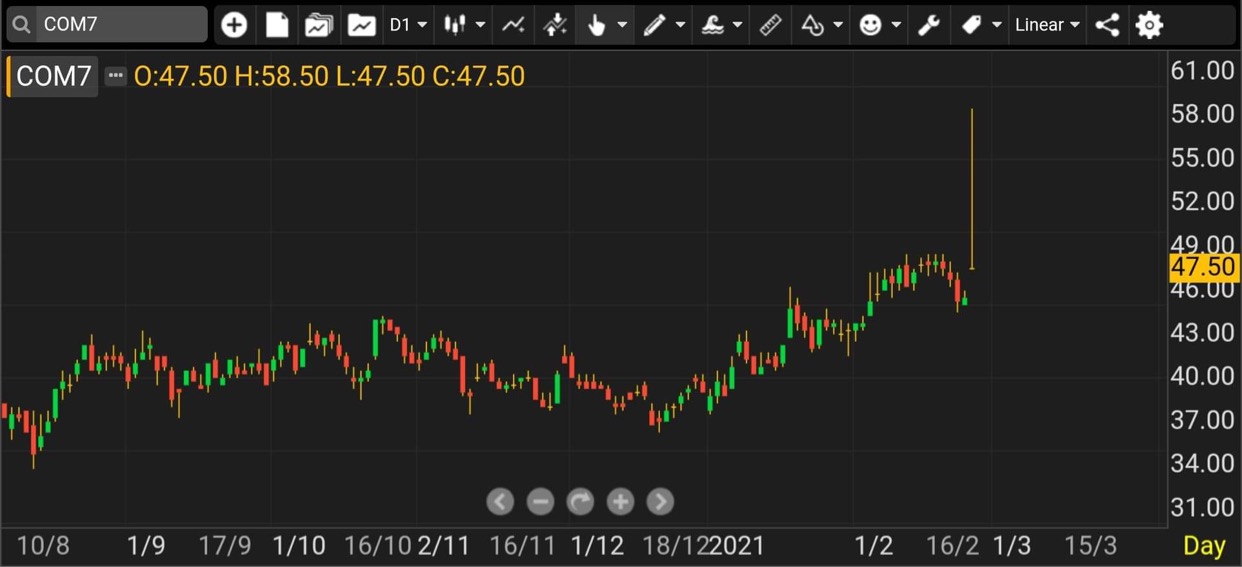The image size is (1242, 567).
Task: Zoom out chart with minus button
Action: coord(540,502)
